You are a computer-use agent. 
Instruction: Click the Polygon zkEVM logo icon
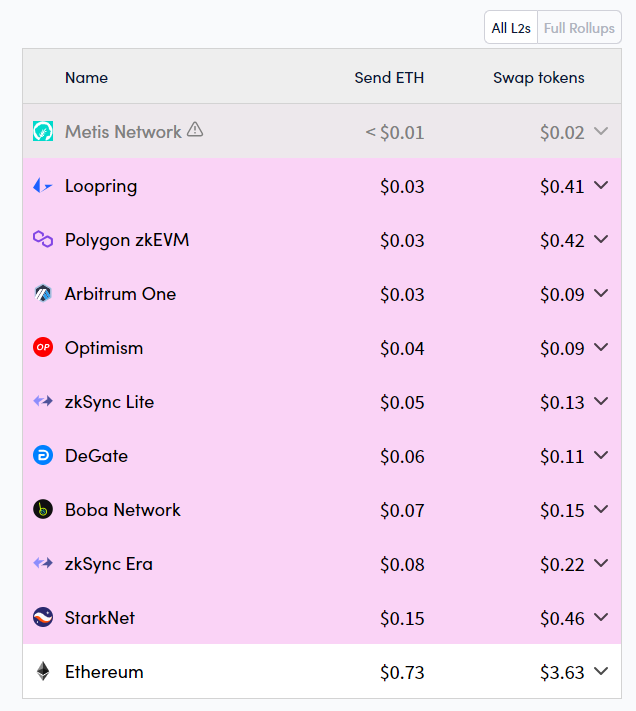pyautogui.click(x=43, y=239)
